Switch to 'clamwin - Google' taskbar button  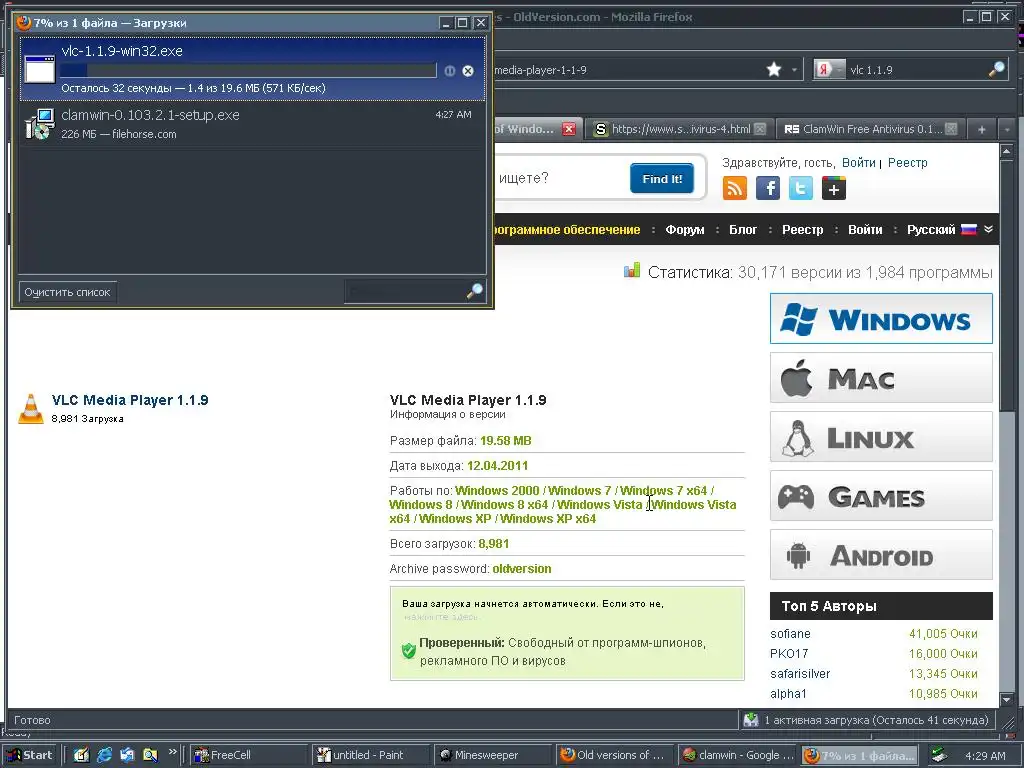coord(737,755)
